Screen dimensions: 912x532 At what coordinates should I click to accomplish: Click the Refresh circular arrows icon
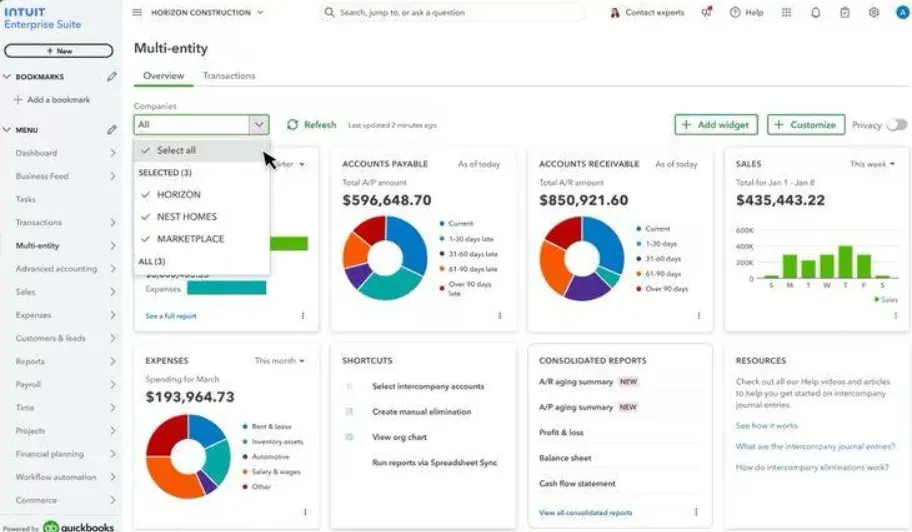pos(293,124)
